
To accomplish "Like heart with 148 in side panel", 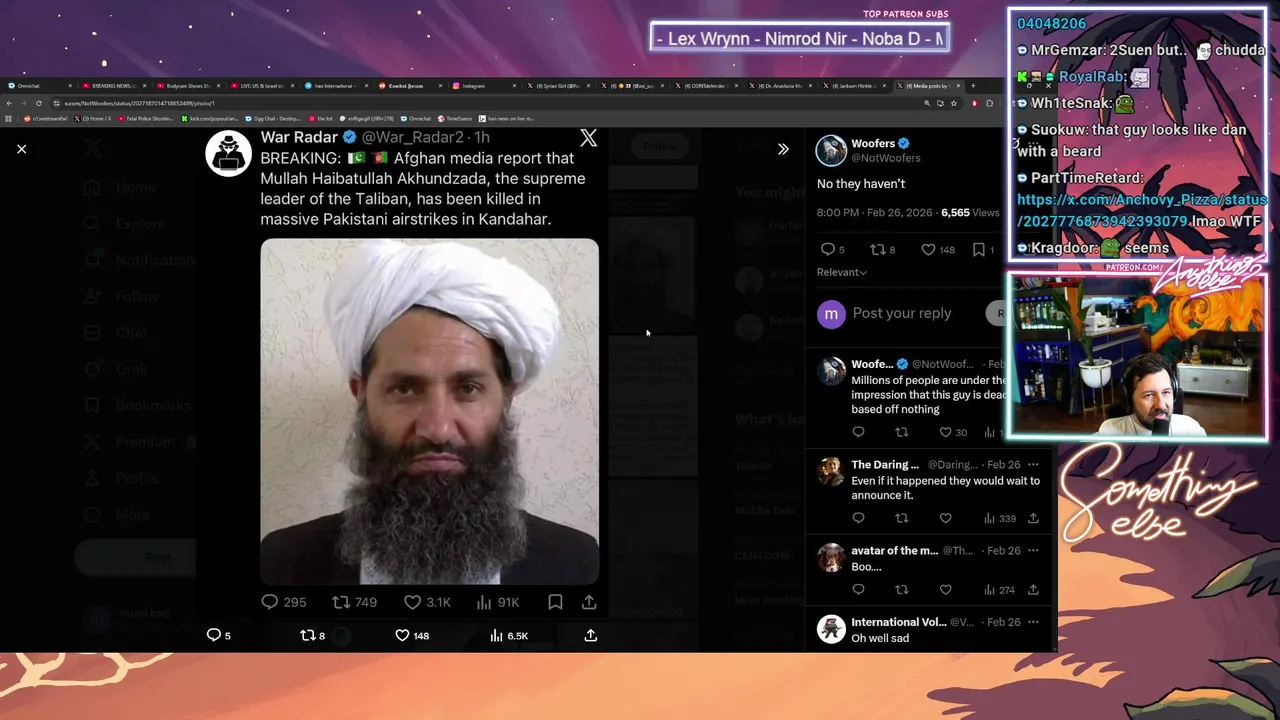I will click(x=928, y=249).
